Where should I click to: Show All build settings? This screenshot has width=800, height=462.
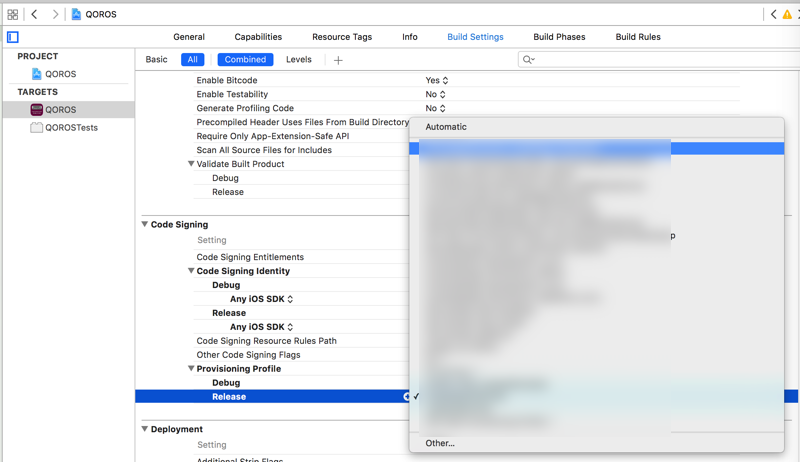click(x=192, y=60)
